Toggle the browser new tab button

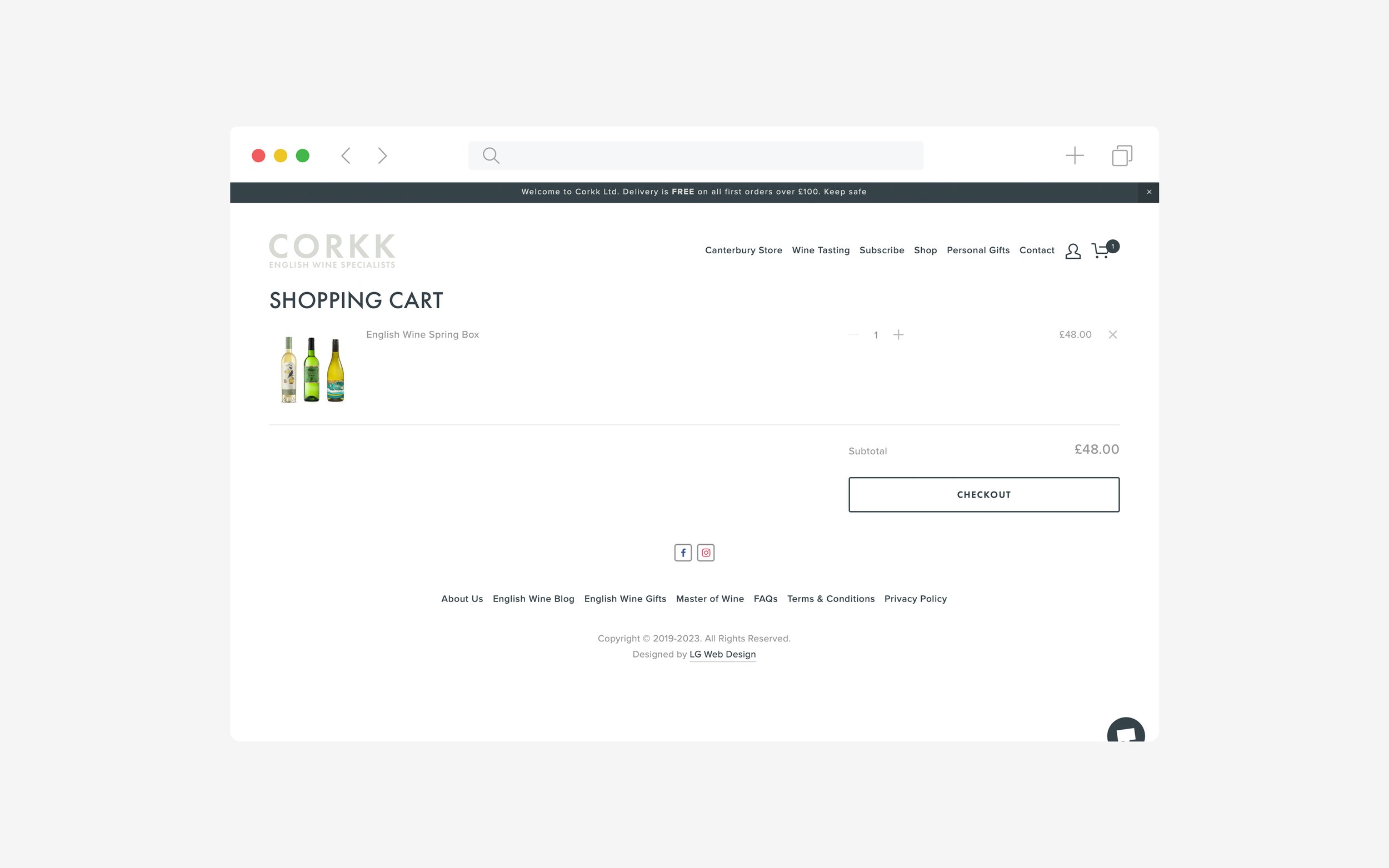coord(1075,155)
